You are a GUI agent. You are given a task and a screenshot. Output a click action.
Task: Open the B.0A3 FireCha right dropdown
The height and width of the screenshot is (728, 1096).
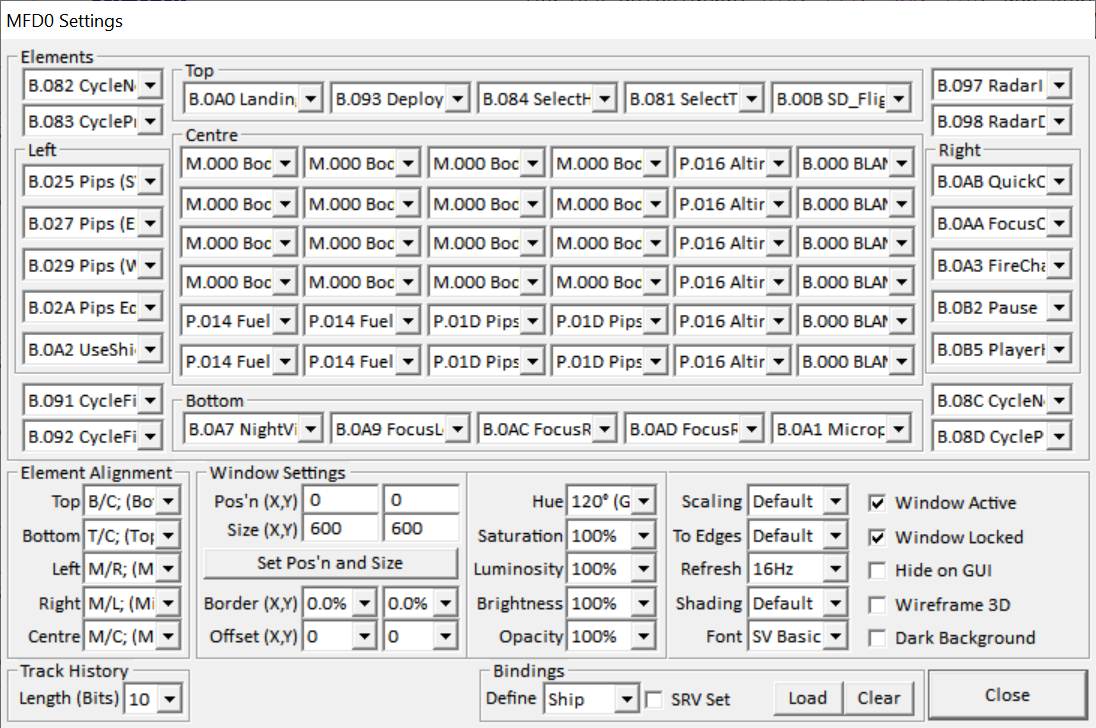pos(1002,265)
